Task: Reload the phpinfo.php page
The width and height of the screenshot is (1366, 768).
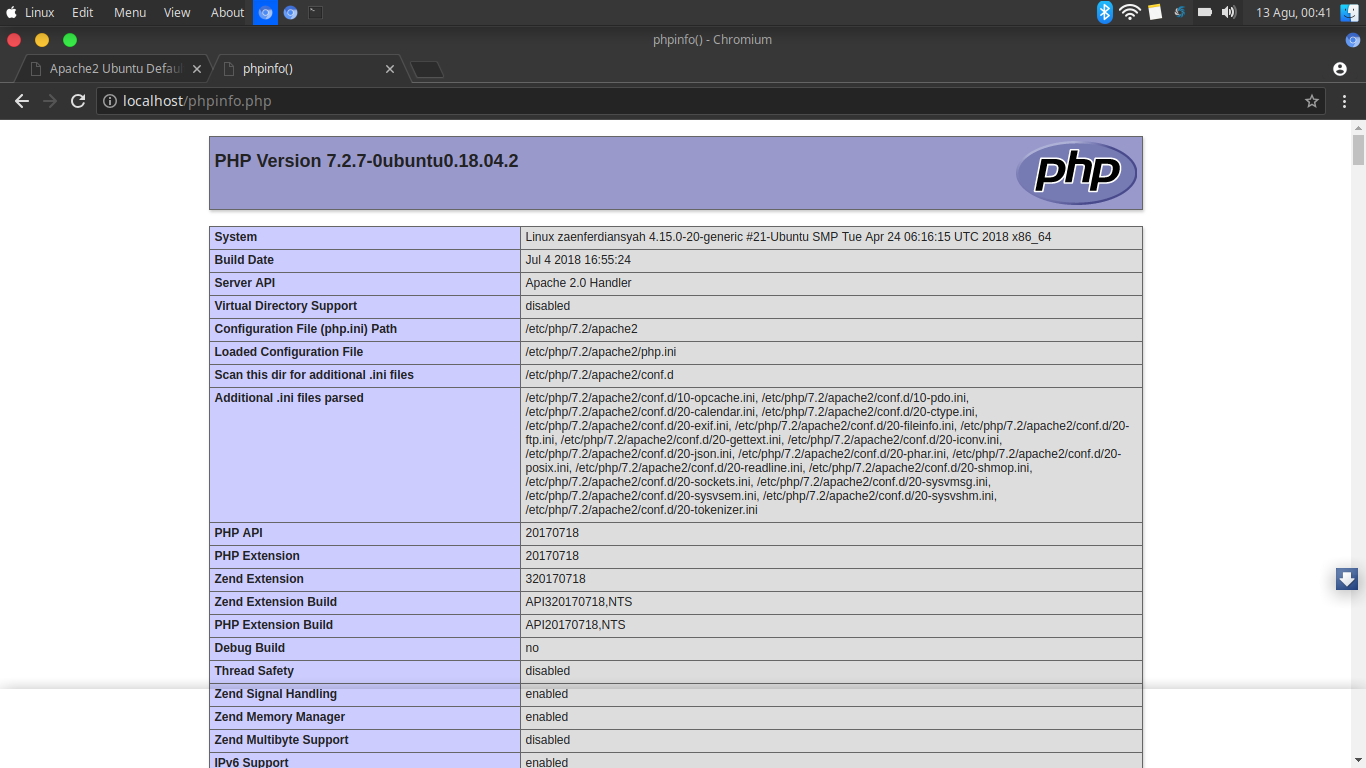Action: coord(77,100)
